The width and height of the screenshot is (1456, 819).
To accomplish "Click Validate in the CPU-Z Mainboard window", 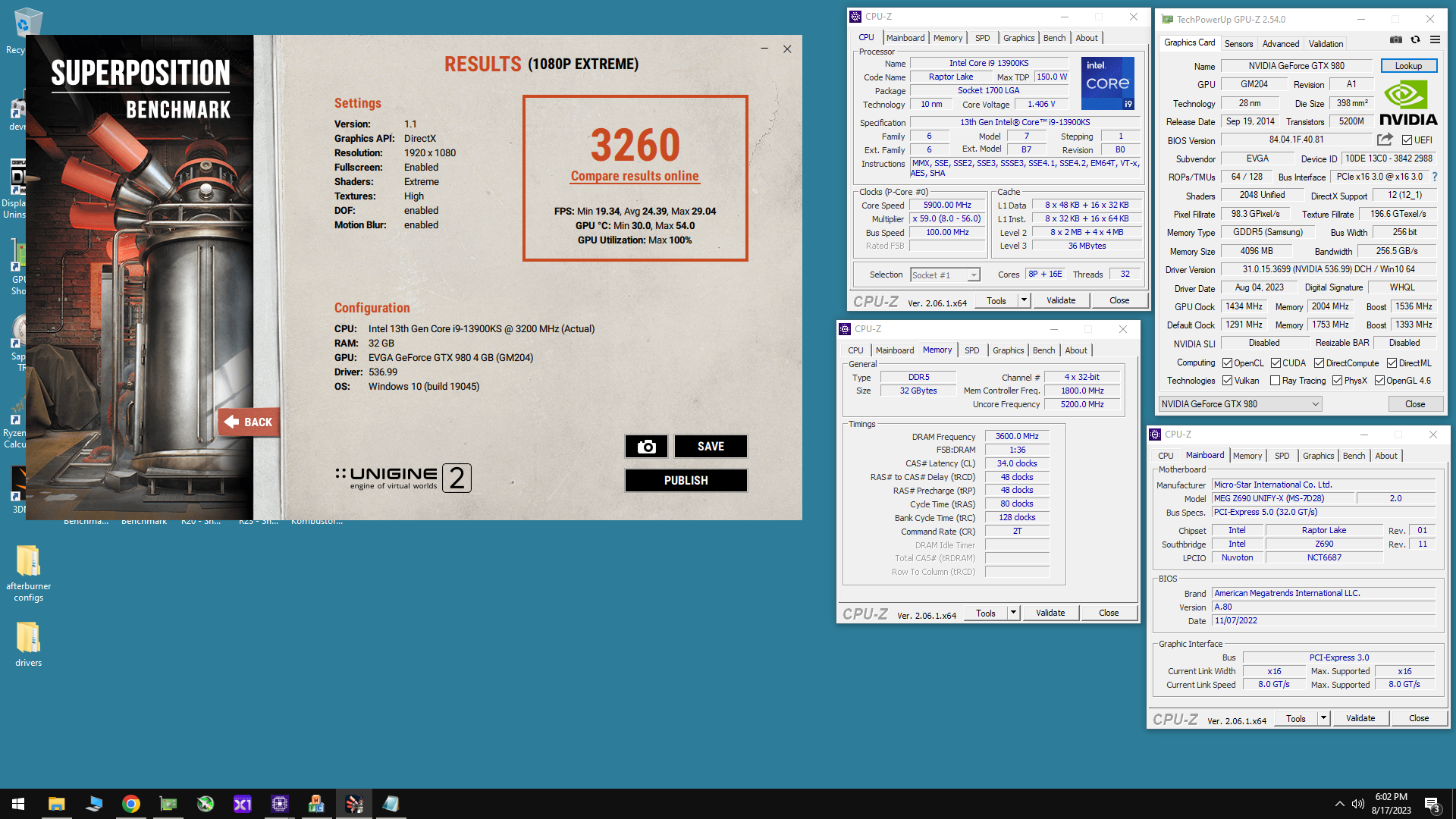I will 1360,718.
